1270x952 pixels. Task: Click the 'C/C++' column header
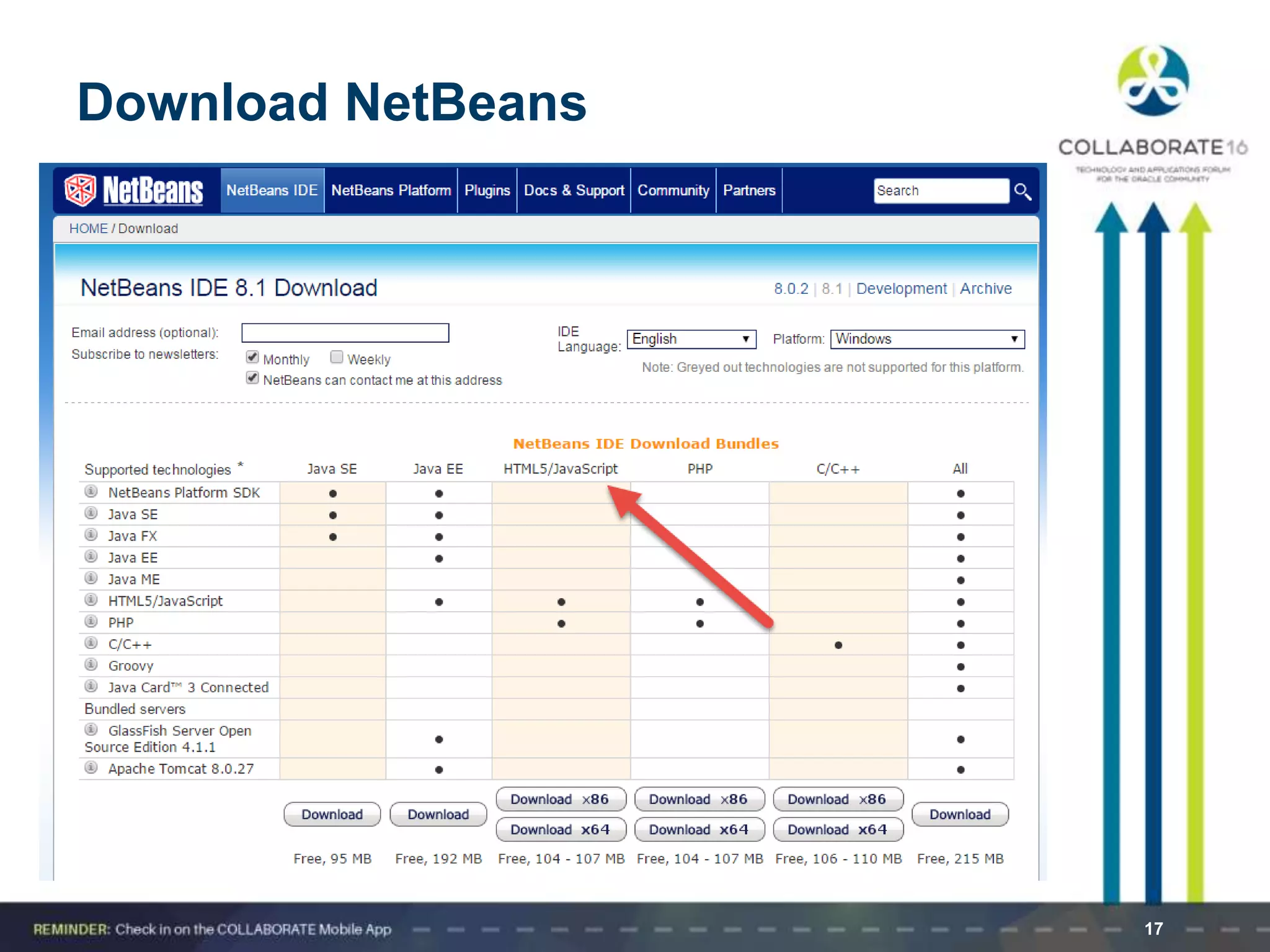(838, 469)
